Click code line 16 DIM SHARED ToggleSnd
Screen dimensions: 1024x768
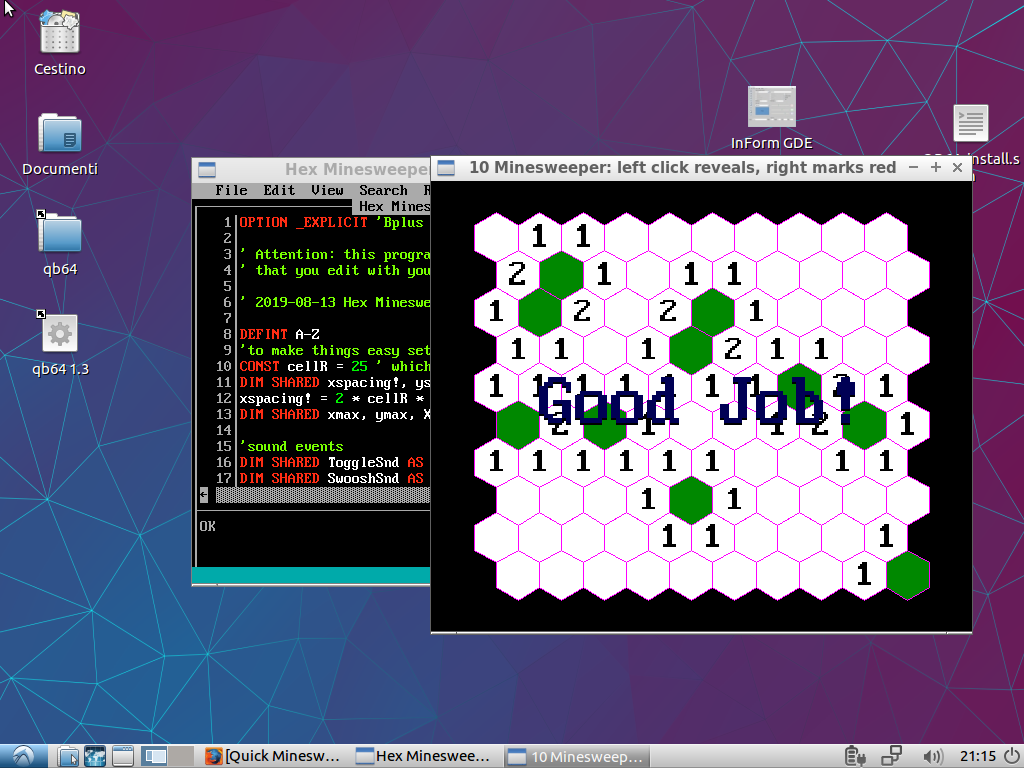332,462
